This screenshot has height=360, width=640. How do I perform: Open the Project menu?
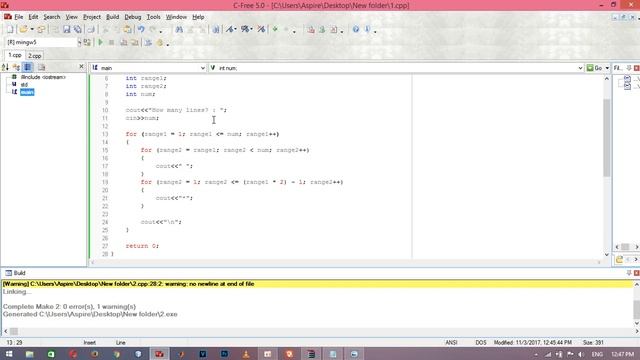pos(92,17)
